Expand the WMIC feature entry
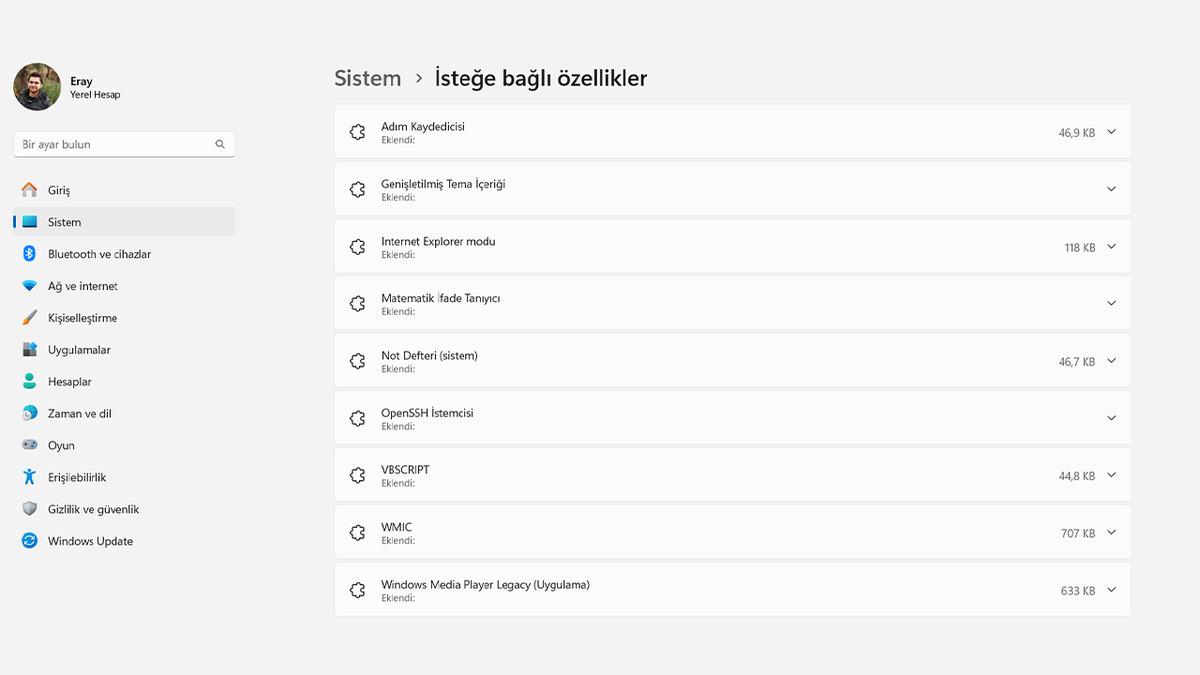 point(1111,532)
